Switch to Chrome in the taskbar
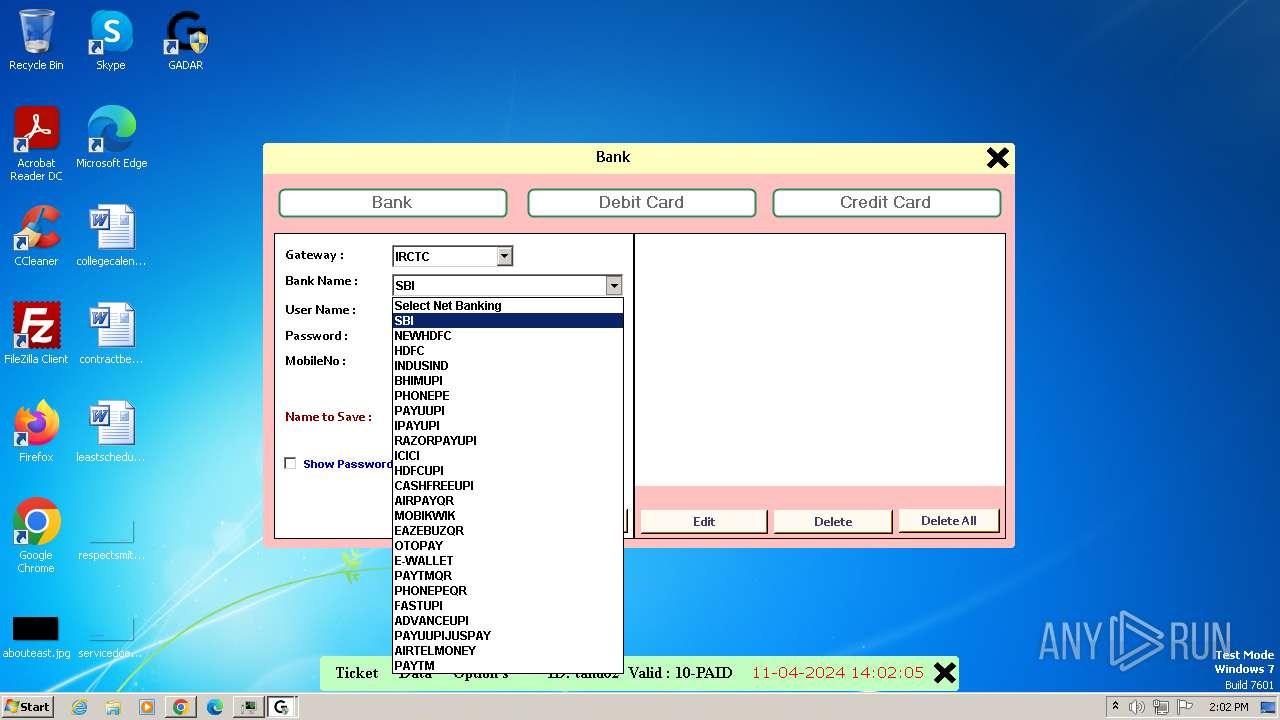Screen dimensions: 1280x720 coord(181,707)
